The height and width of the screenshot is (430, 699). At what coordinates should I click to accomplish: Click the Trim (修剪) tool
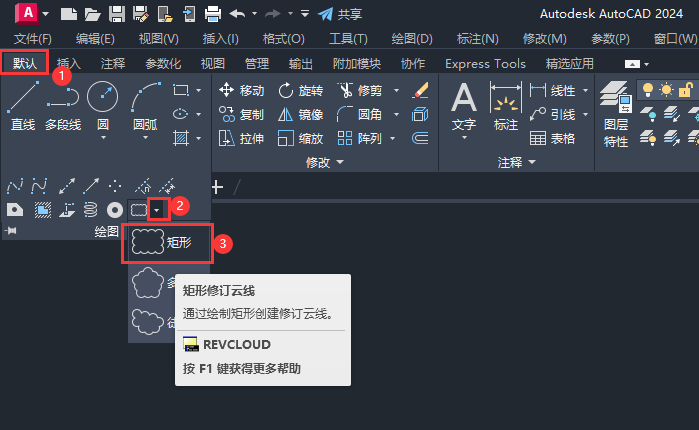[x=360, y=90]
